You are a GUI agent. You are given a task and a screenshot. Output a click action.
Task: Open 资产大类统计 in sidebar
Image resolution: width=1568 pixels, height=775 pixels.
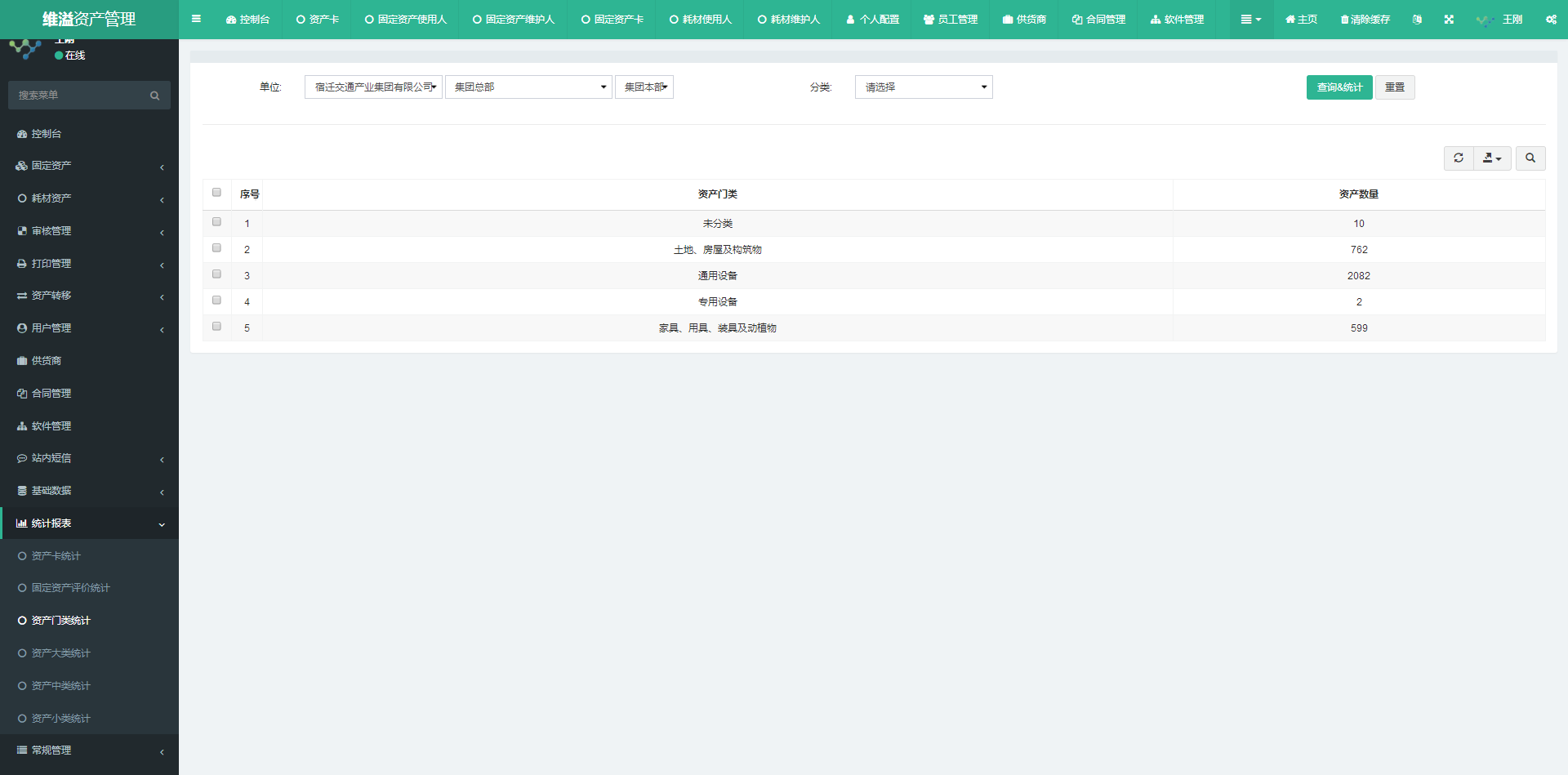tap(61, 653)
